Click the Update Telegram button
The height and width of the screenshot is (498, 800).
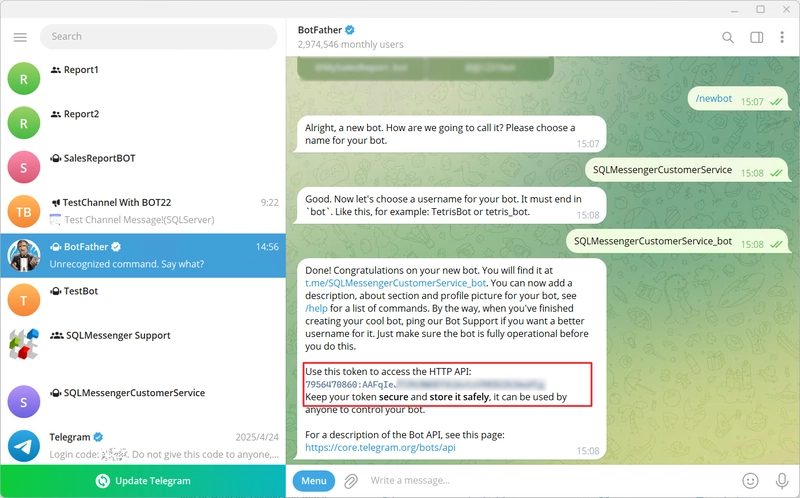pos(143,481)
